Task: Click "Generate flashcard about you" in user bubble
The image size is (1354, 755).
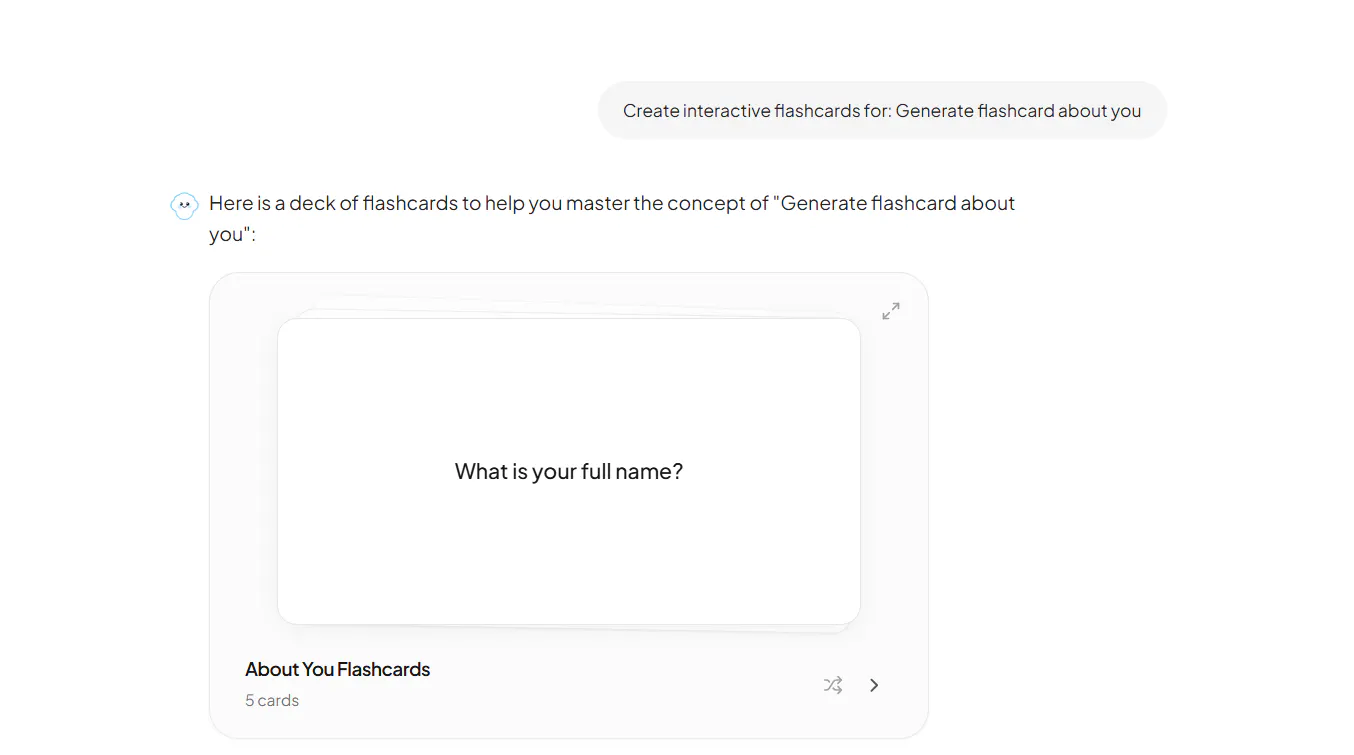Action: pyautogui.click(x=1018, y=110)
